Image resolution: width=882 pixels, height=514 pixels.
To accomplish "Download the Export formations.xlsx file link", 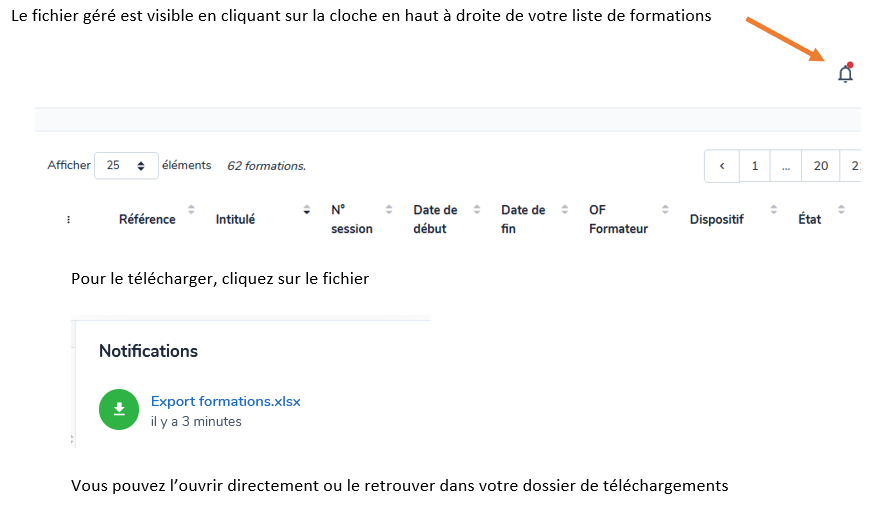I will 225,401.
